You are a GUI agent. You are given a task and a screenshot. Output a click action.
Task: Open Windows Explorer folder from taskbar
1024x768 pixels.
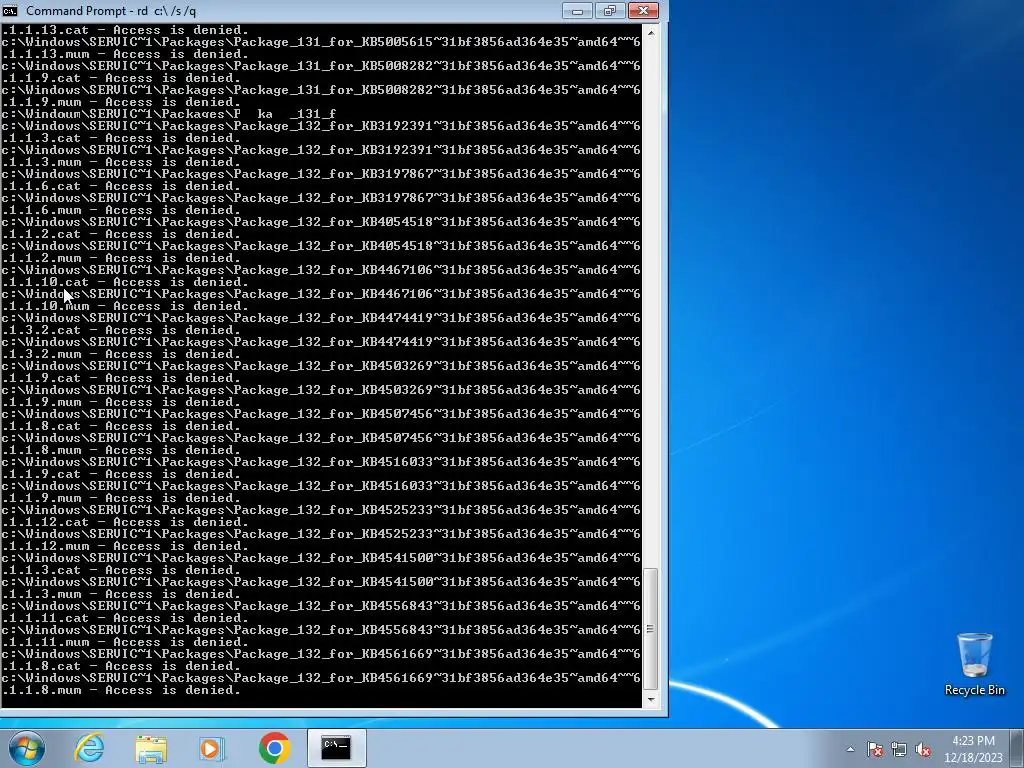[x=151, y=748]
